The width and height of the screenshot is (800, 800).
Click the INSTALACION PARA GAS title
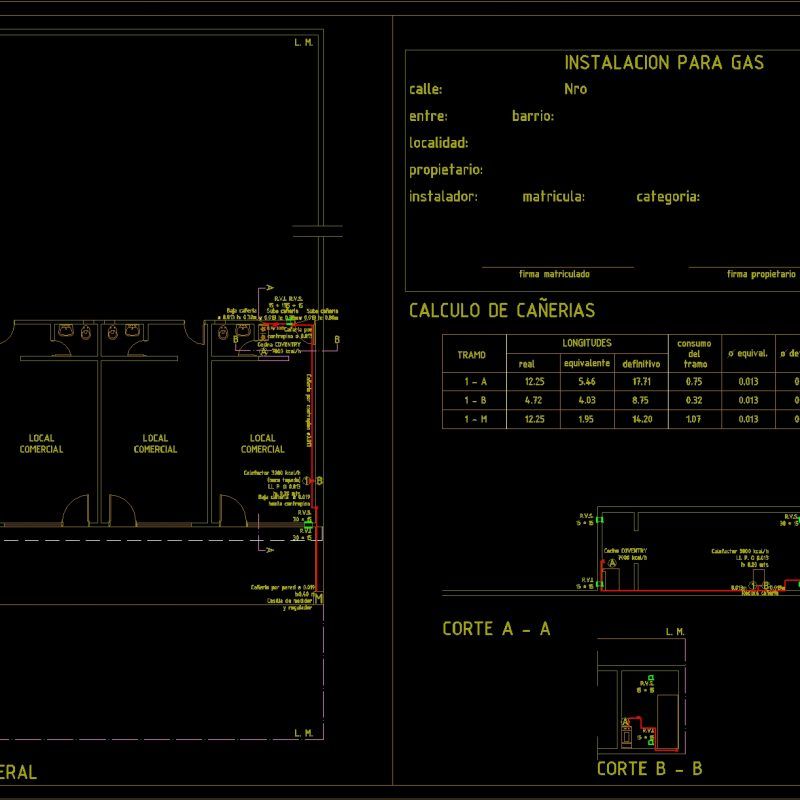click(665, 62)
